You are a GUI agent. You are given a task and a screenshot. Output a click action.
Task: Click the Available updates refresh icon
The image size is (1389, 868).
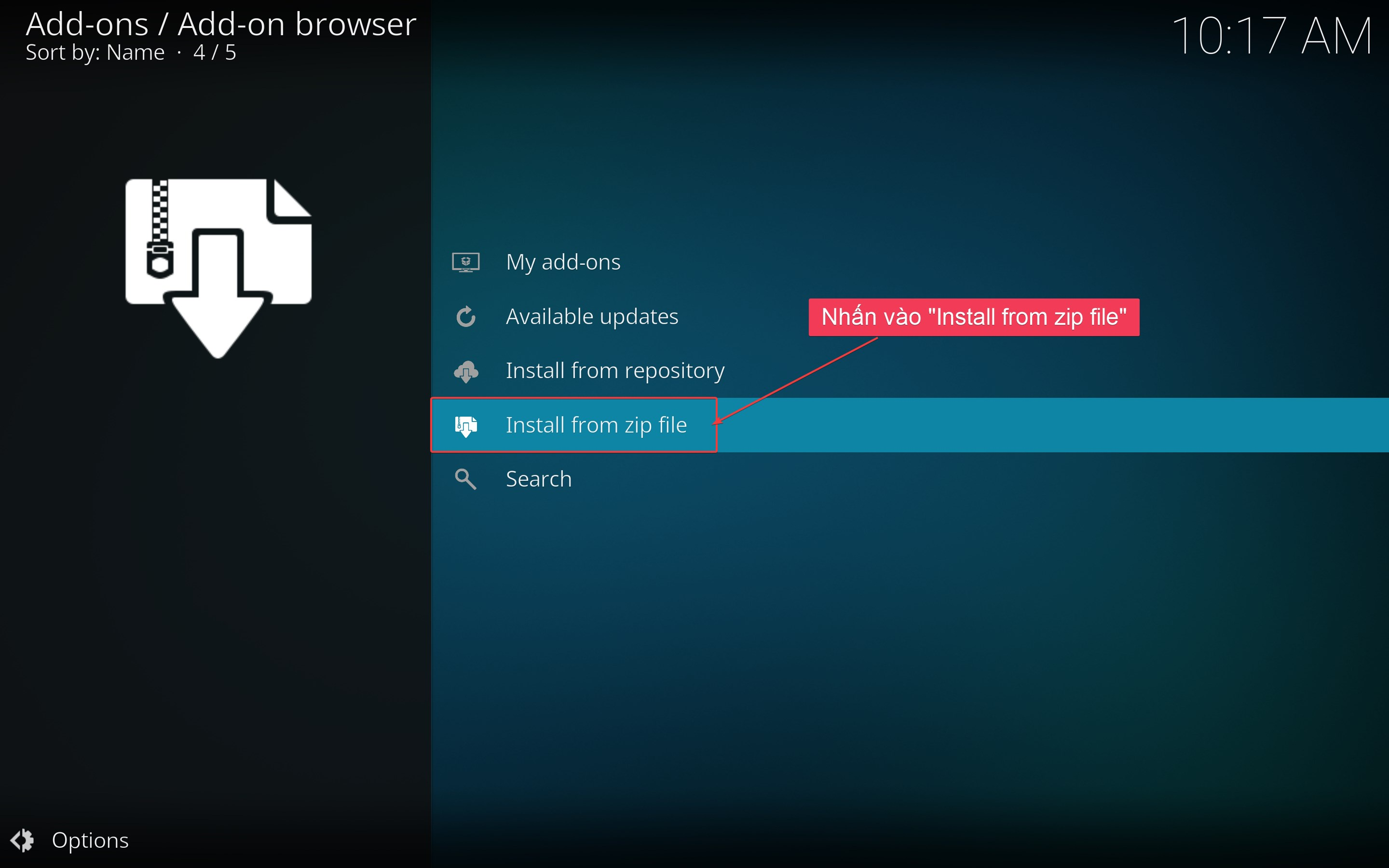pos(465,316)
